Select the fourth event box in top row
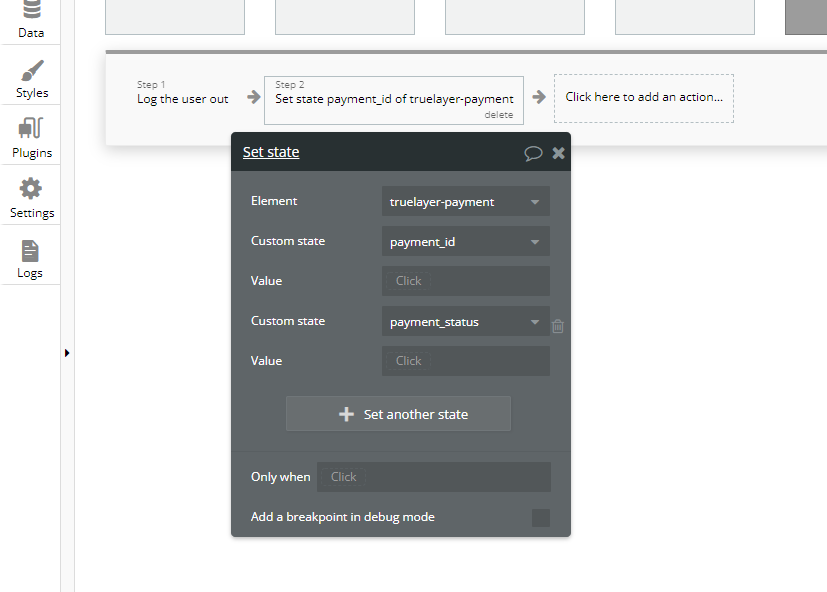Image resolution: width=827 pixels, height=592 pixels. pyautogui.click(x=685, y=17)
